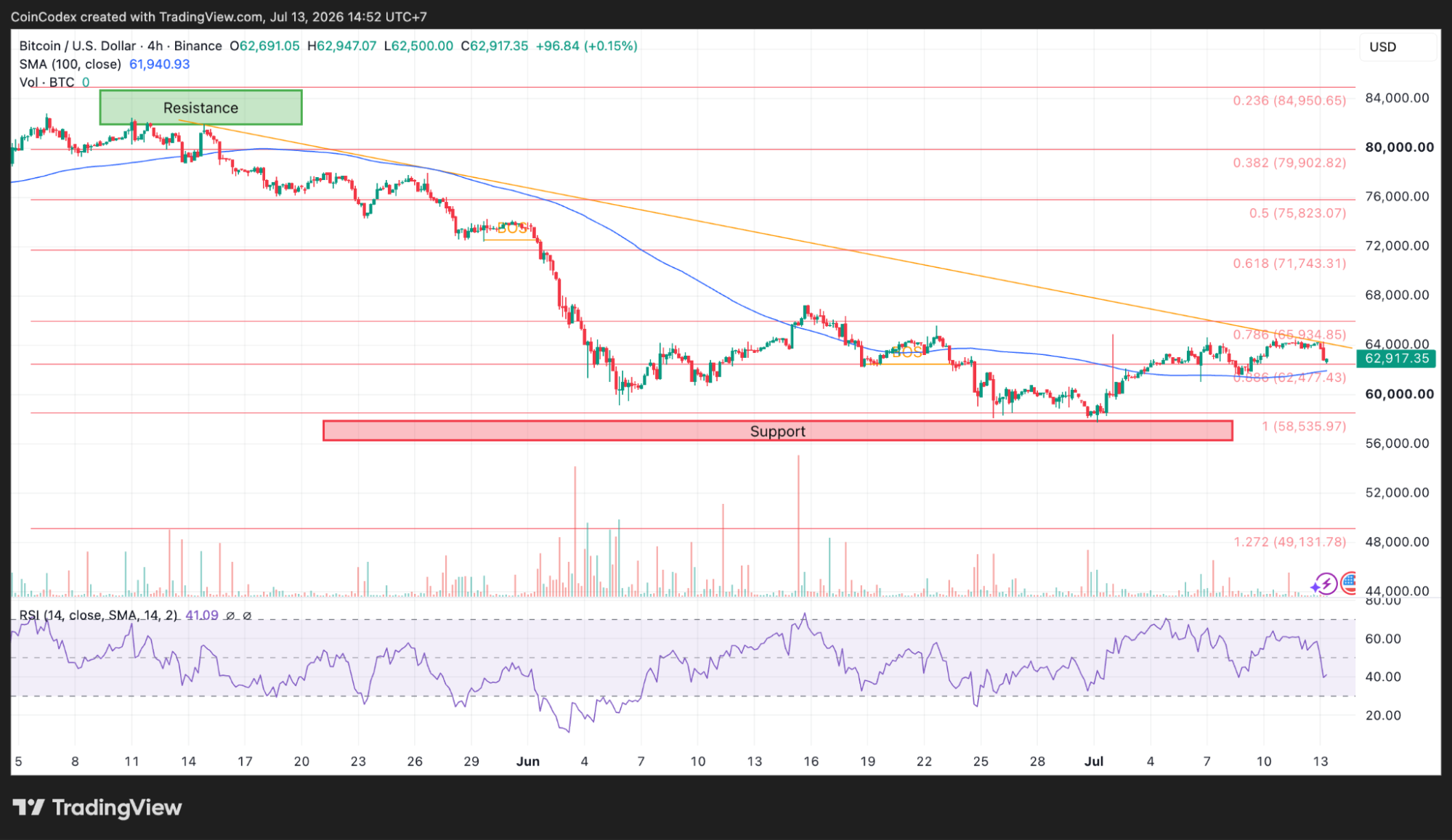The height and width of the screenshot is (840, 1452).
Task: Click the 25 date label on the time axis
Action: coord(981,762)
